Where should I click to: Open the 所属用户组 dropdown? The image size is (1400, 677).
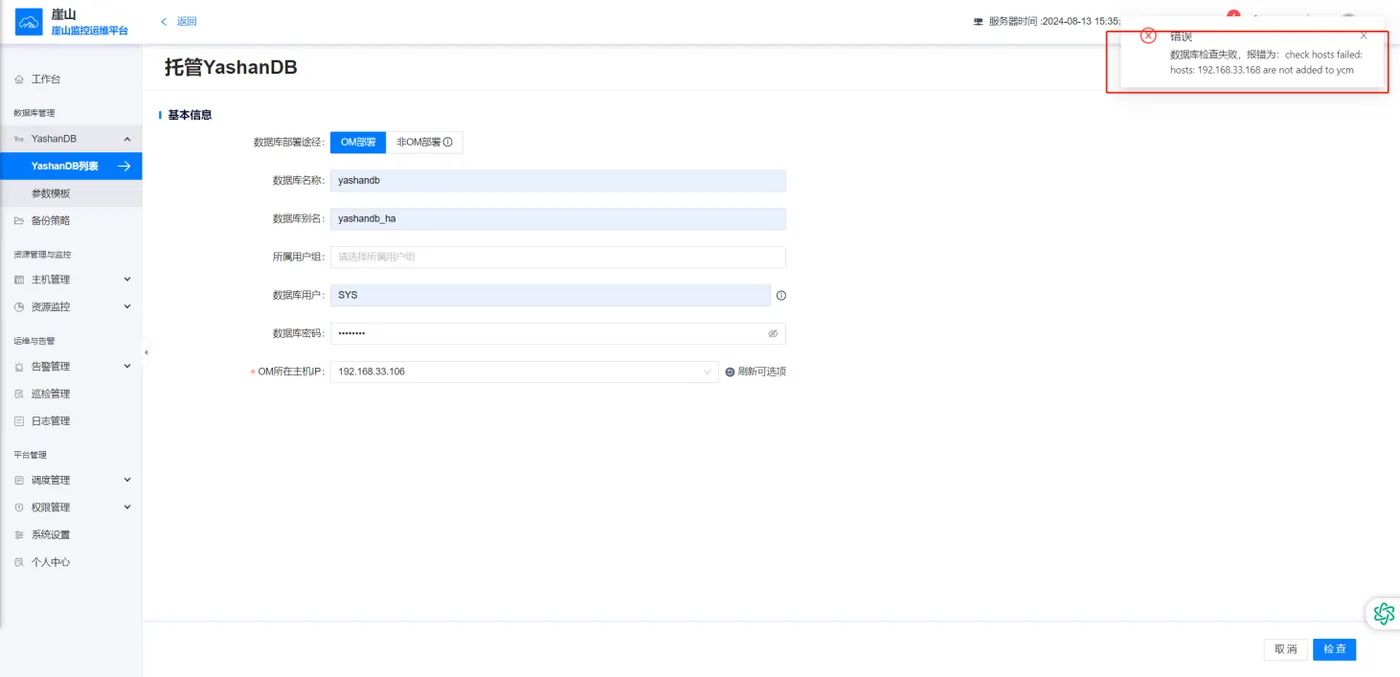[558, 257]
